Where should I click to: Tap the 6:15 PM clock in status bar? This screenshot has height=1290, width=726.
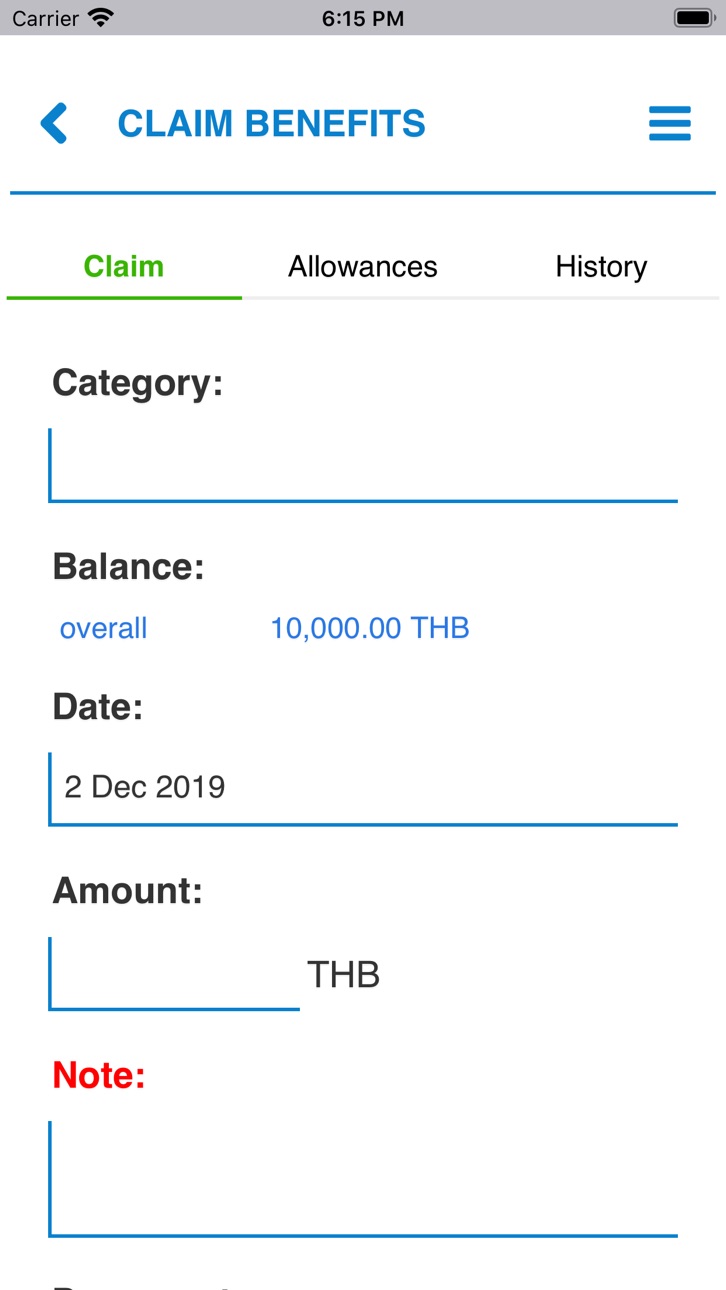[363, 18]
